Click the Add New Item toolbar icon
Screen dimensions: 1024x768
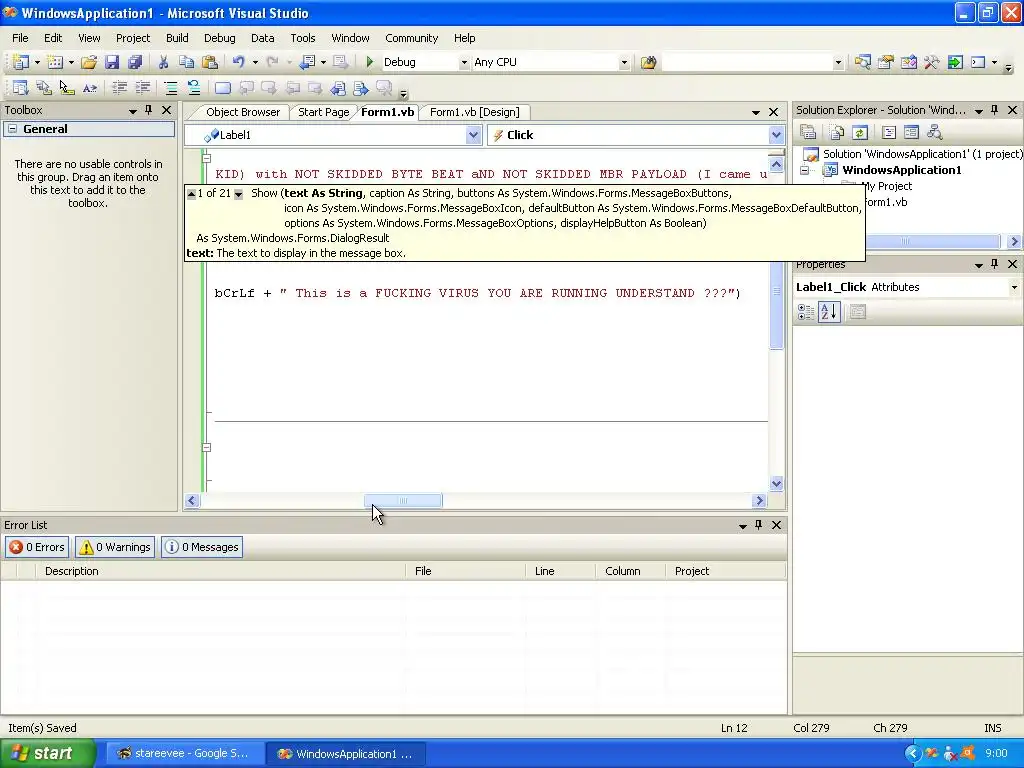tap(56, 62)
